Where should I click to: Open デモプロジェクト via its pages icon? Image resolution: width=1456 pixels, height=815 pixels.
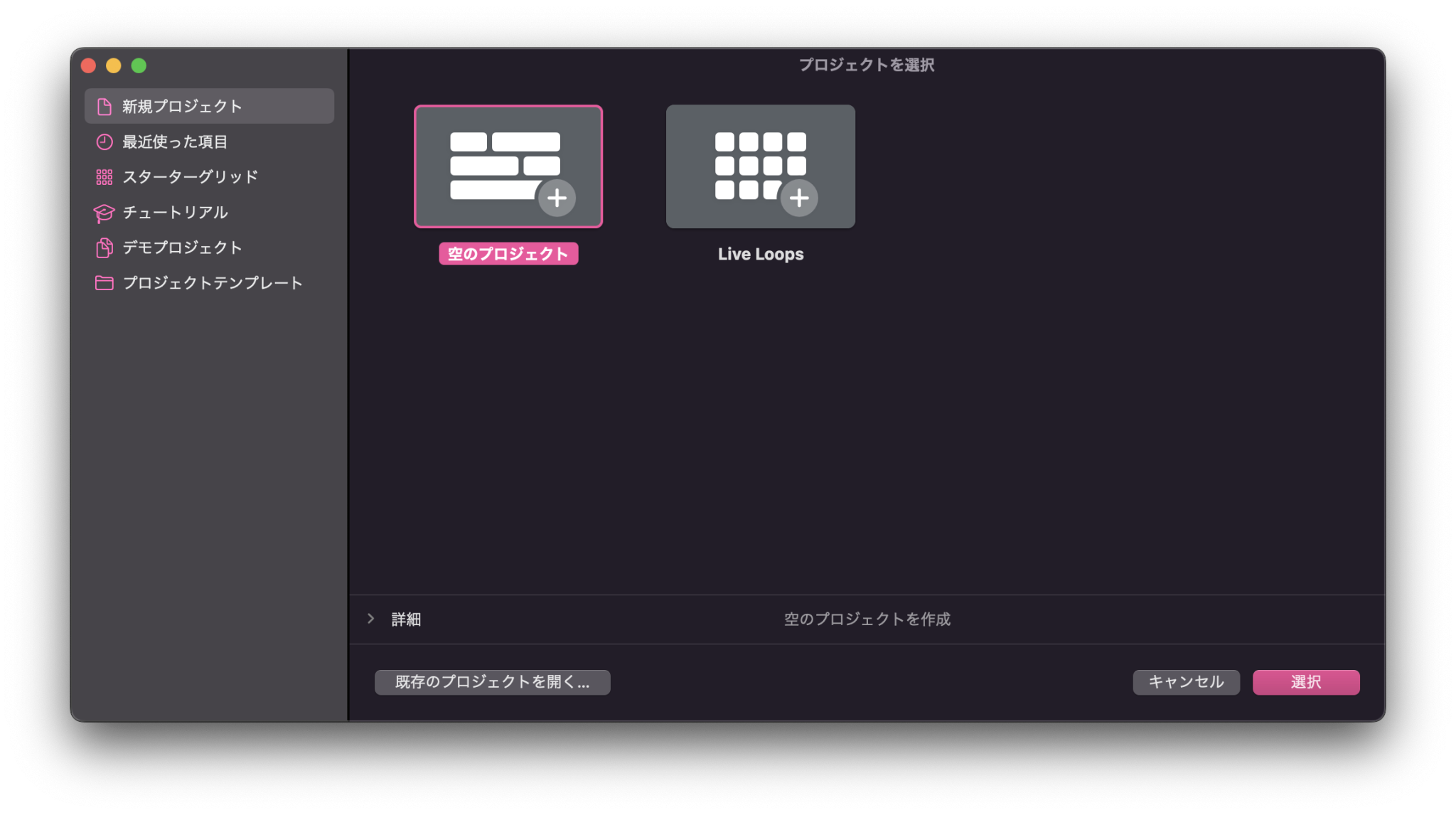point(104,247)
